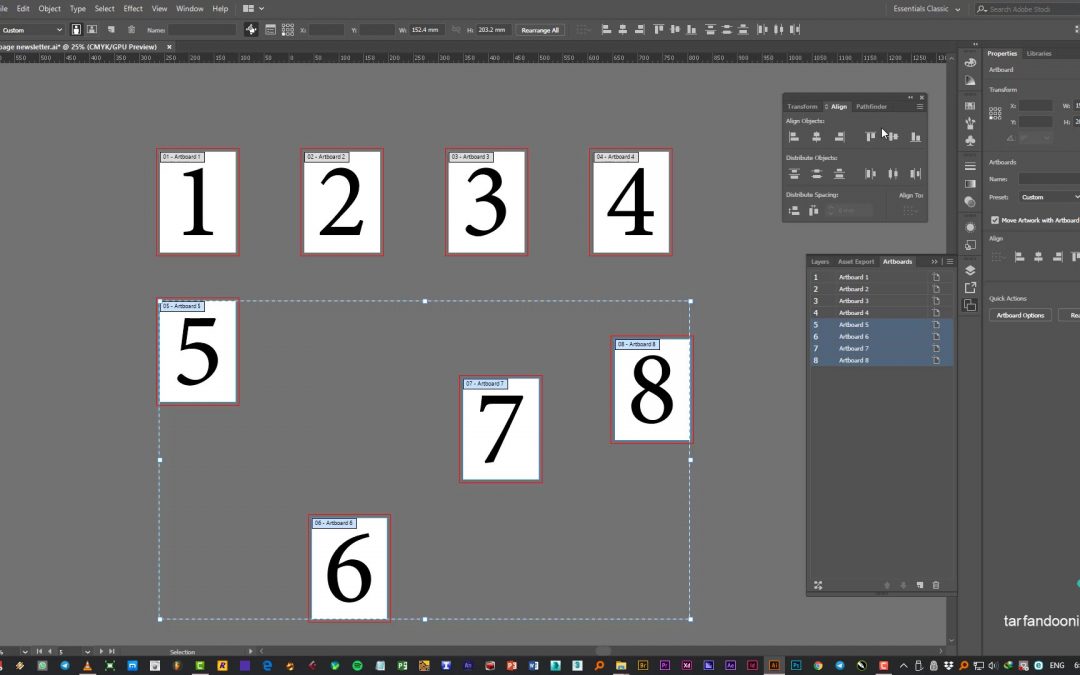This screenshot has width=1080, height=675.
Task: Click Horizontal Align Right in Align panel
Action: pyautogui.click(x=839, y=137)
